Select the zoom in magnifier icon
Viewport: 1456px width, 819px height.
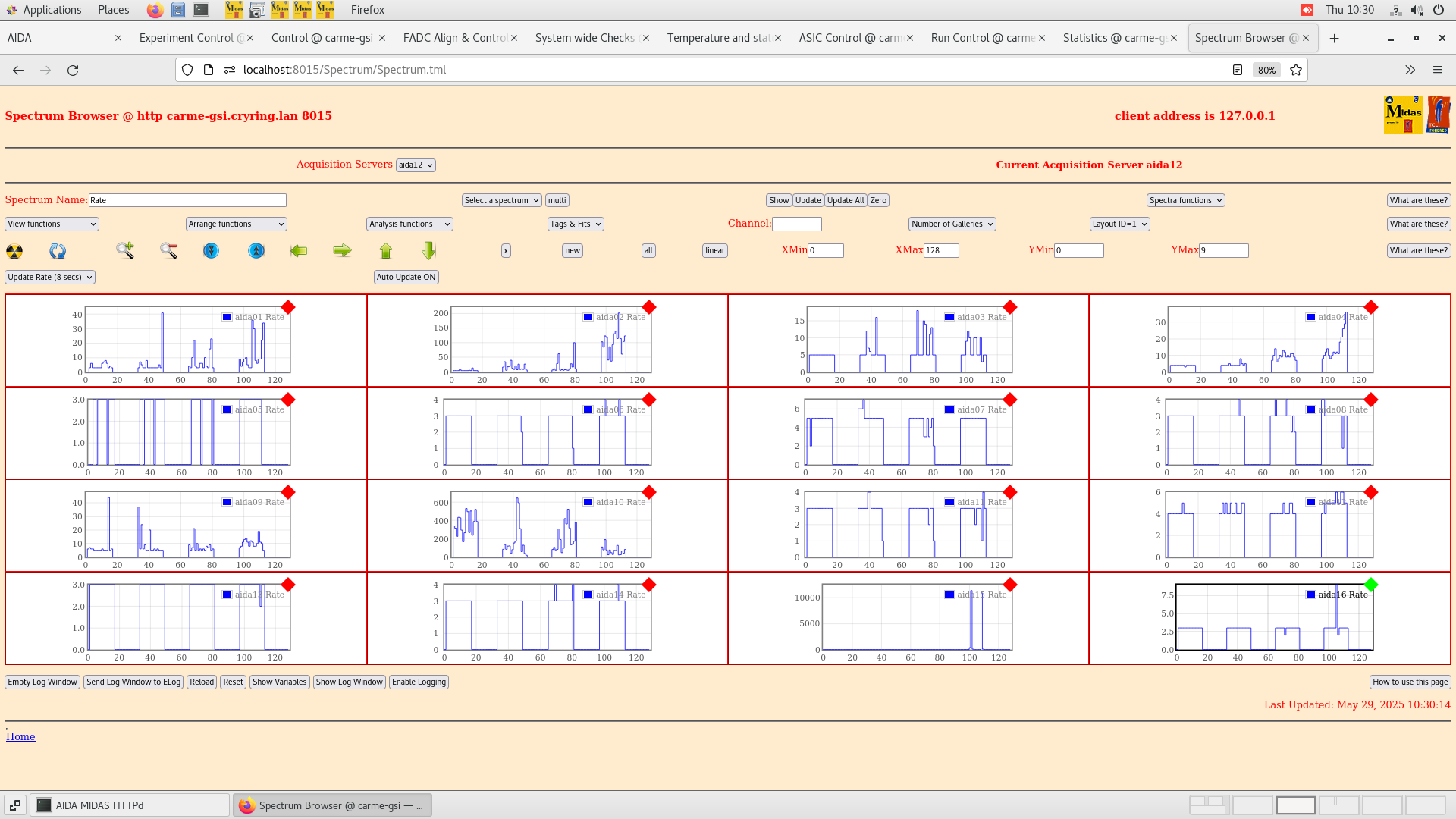pos(124,250)
